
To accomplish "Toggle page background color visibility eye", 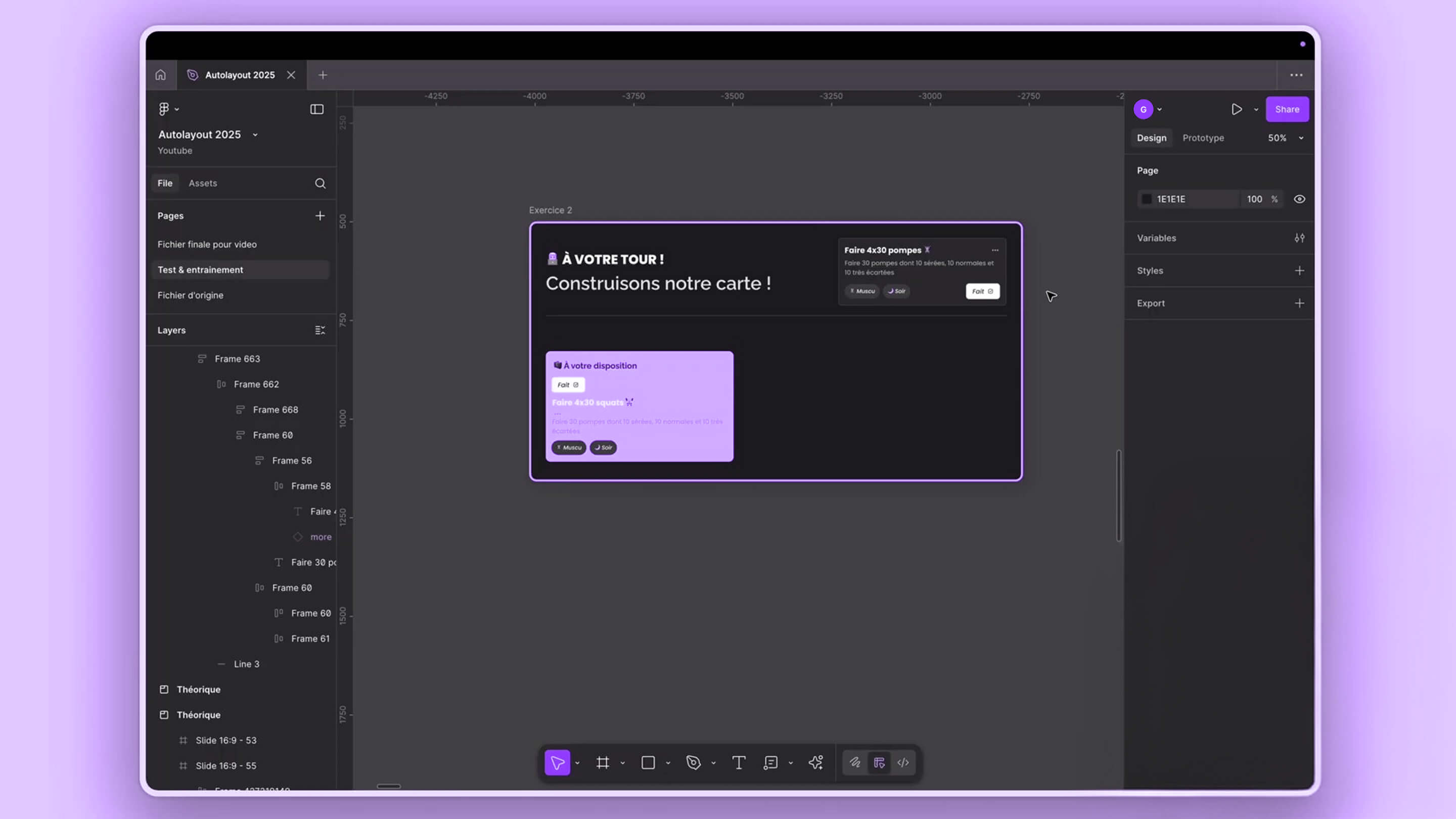I will [1299, 199].
